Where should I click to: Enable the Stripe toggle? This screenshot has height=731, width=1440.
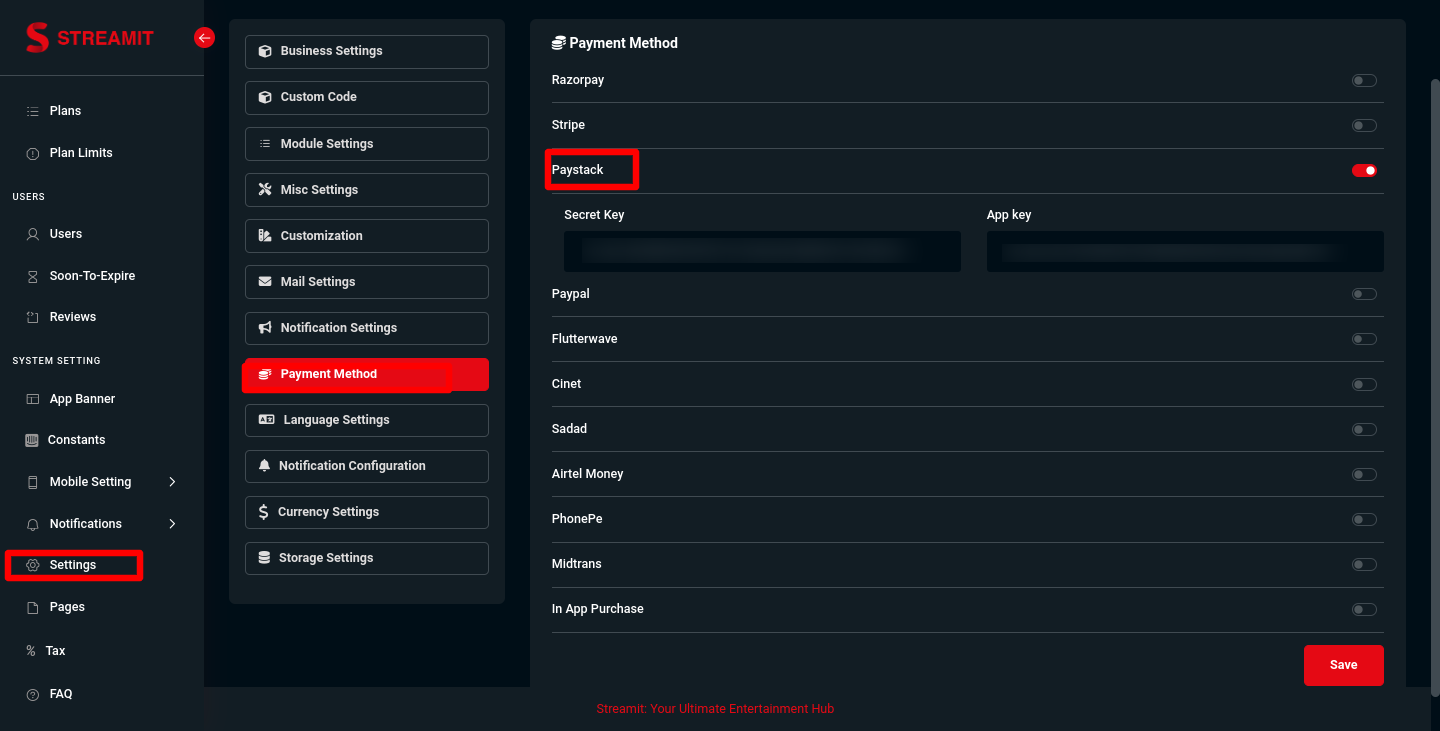(1364, 125)
